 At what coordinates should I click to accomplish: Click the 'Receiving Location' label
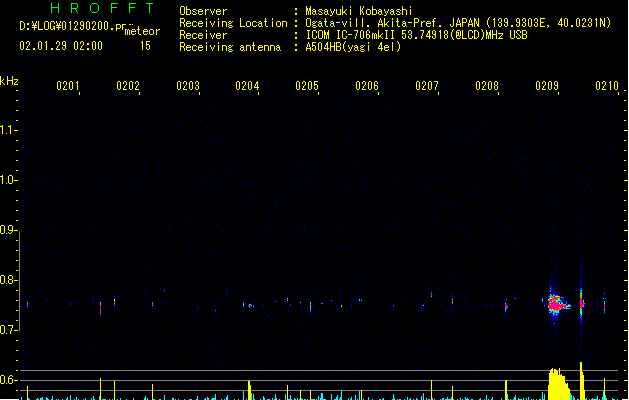pyautogui.click(x=233, y=23)
